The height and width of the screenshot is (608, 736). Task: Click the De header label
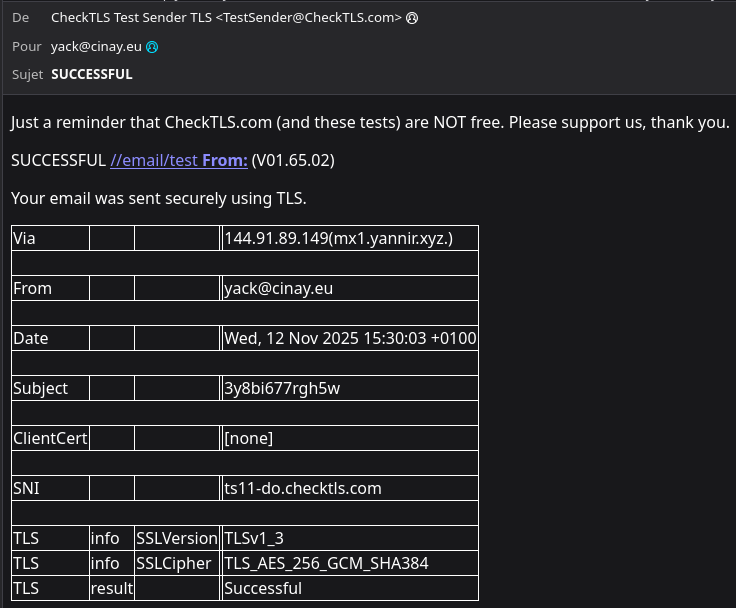pos(20,18)
